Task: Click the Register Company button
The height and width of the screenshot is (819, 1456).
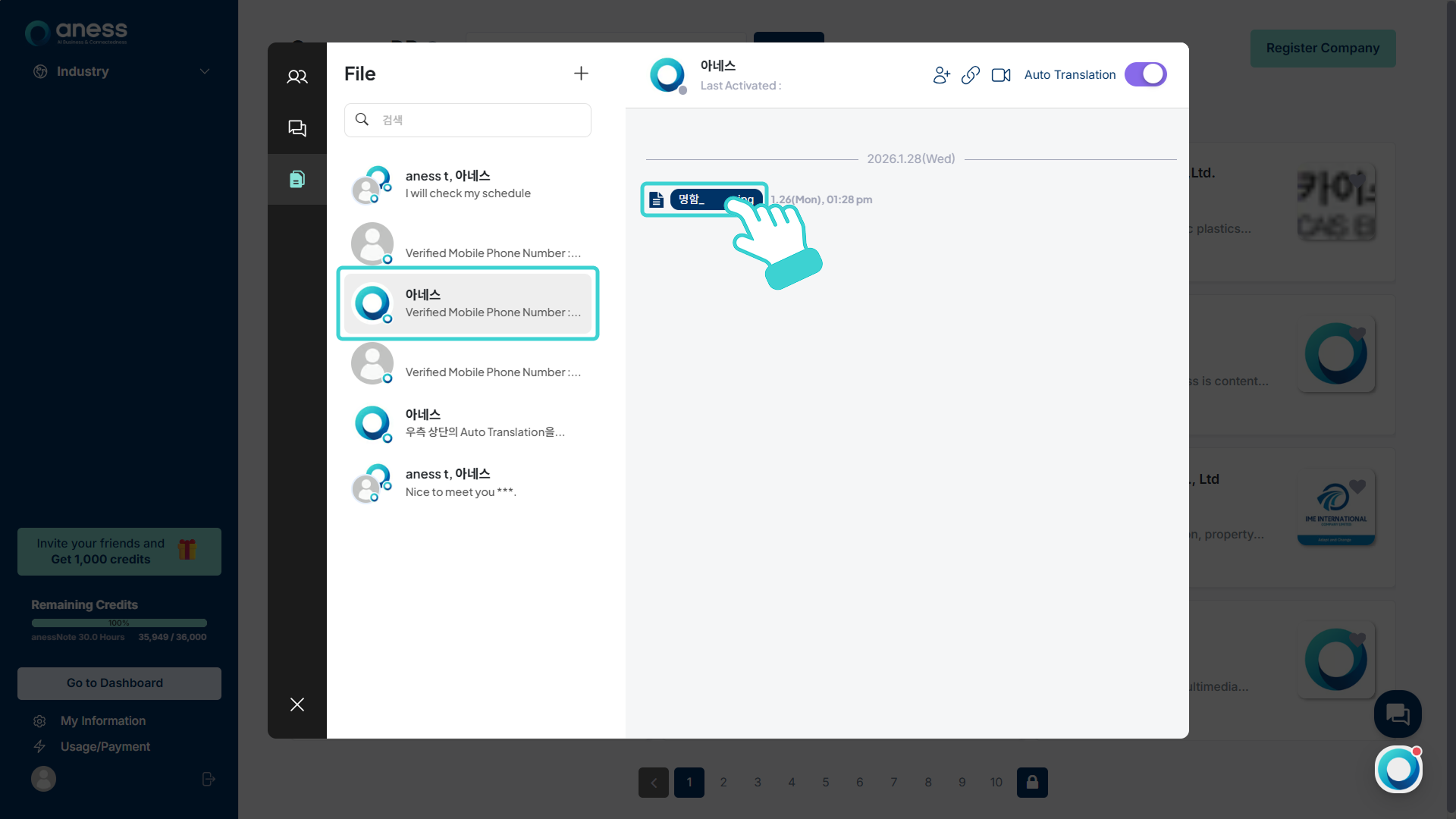Action: point(1323,48)
